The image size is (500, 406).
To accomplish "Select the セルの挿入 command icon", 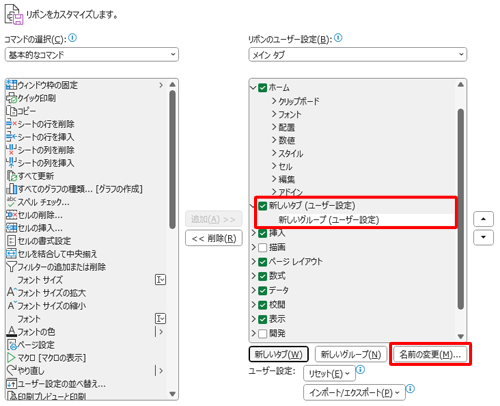I will click(x=11, y=228).
